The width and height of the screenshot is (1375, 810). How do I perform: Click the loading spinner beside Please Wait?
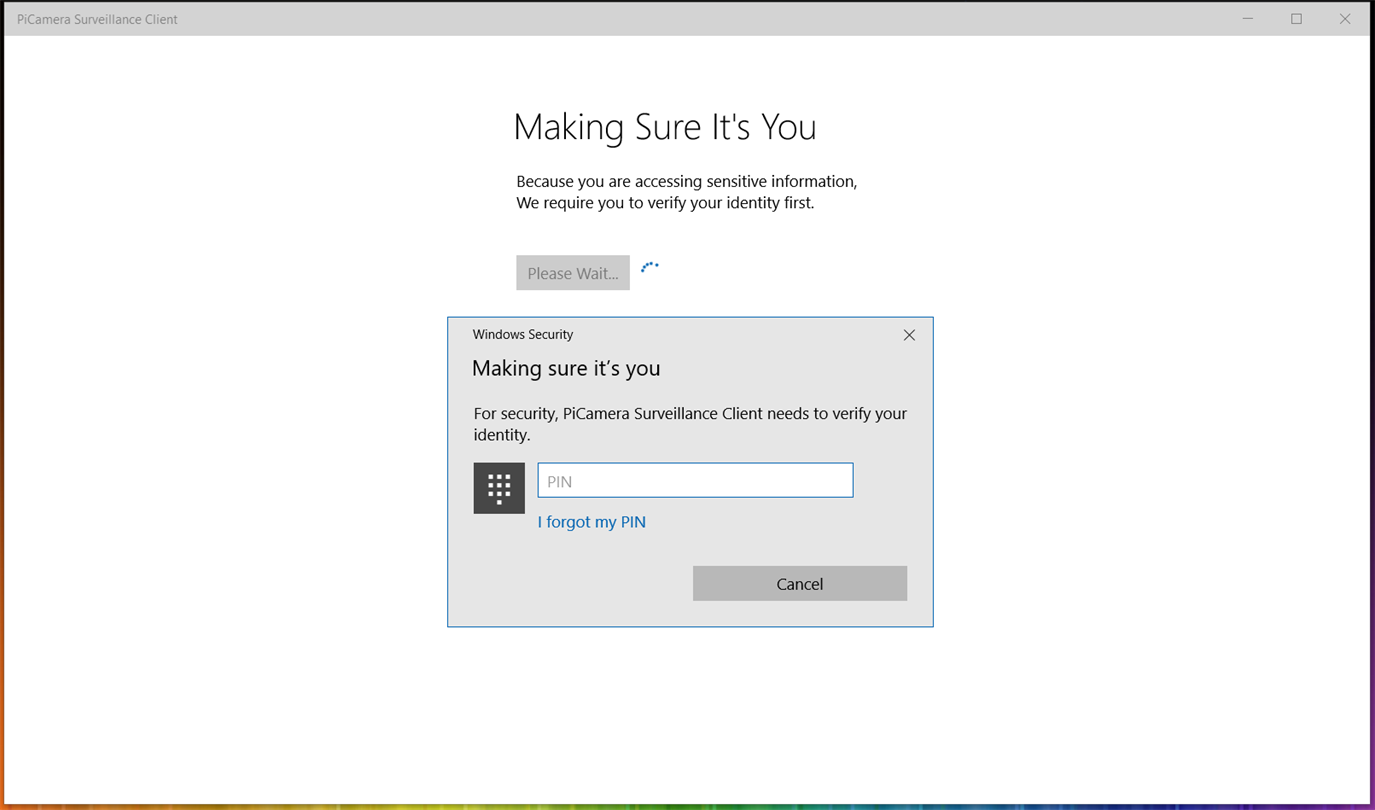(650, 267)
